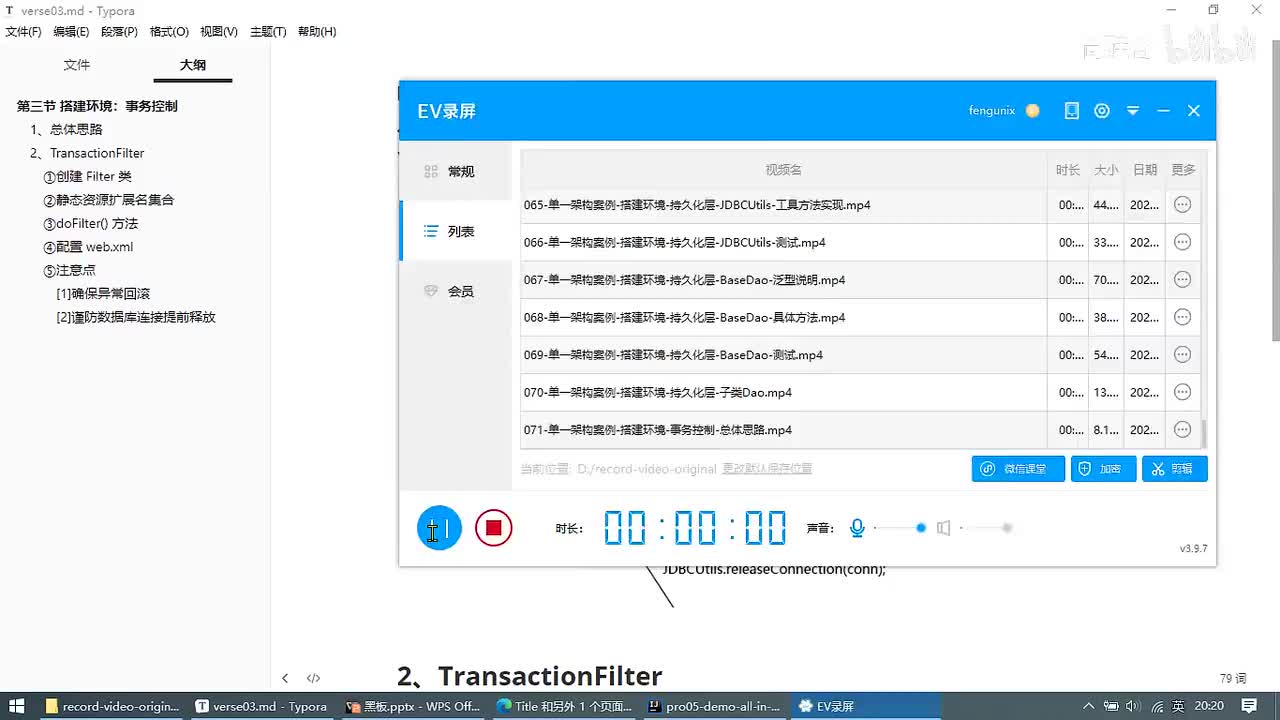
Task: Click the 剪辑 button
Action: coord(1175,468)
